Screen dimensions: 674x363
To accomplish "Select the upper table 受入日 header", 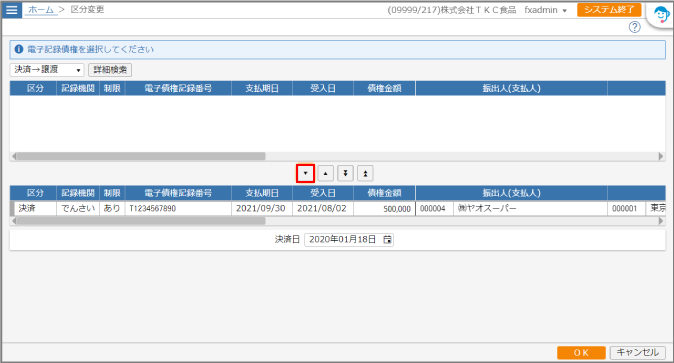I will point(323,88).
